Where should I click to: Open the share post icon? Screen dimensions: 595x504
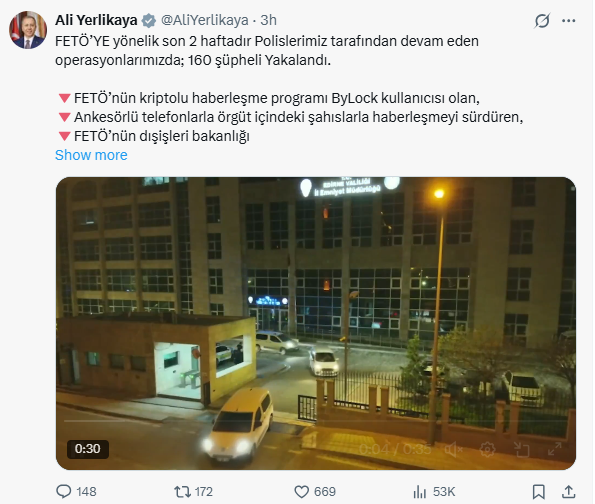tap(568, 492)
